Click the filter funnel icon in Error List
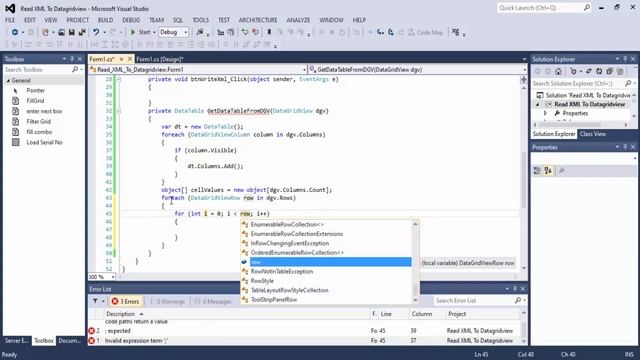 coord(95,301)
